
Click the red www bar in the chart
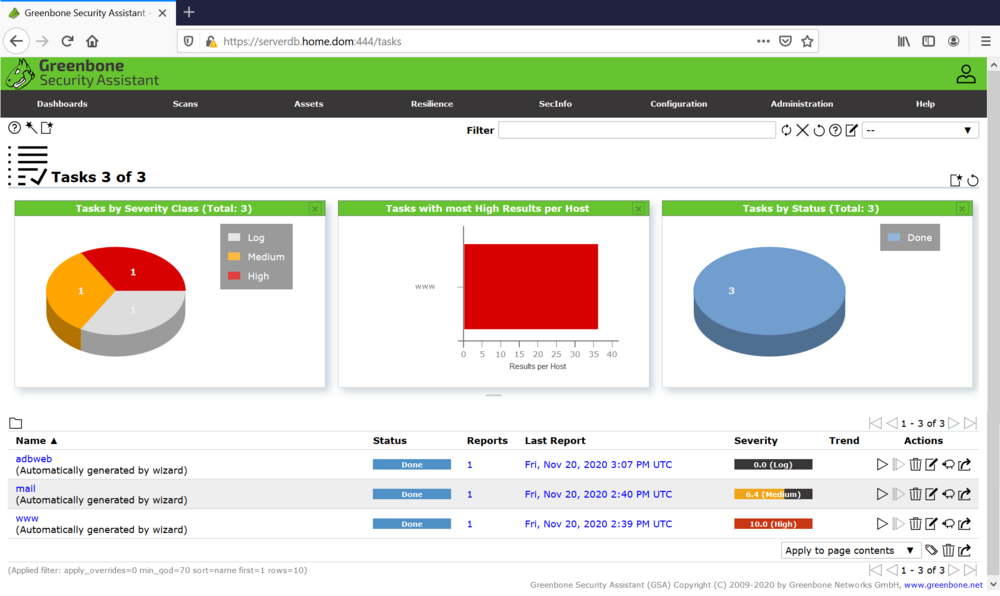(x=531, y=286)
